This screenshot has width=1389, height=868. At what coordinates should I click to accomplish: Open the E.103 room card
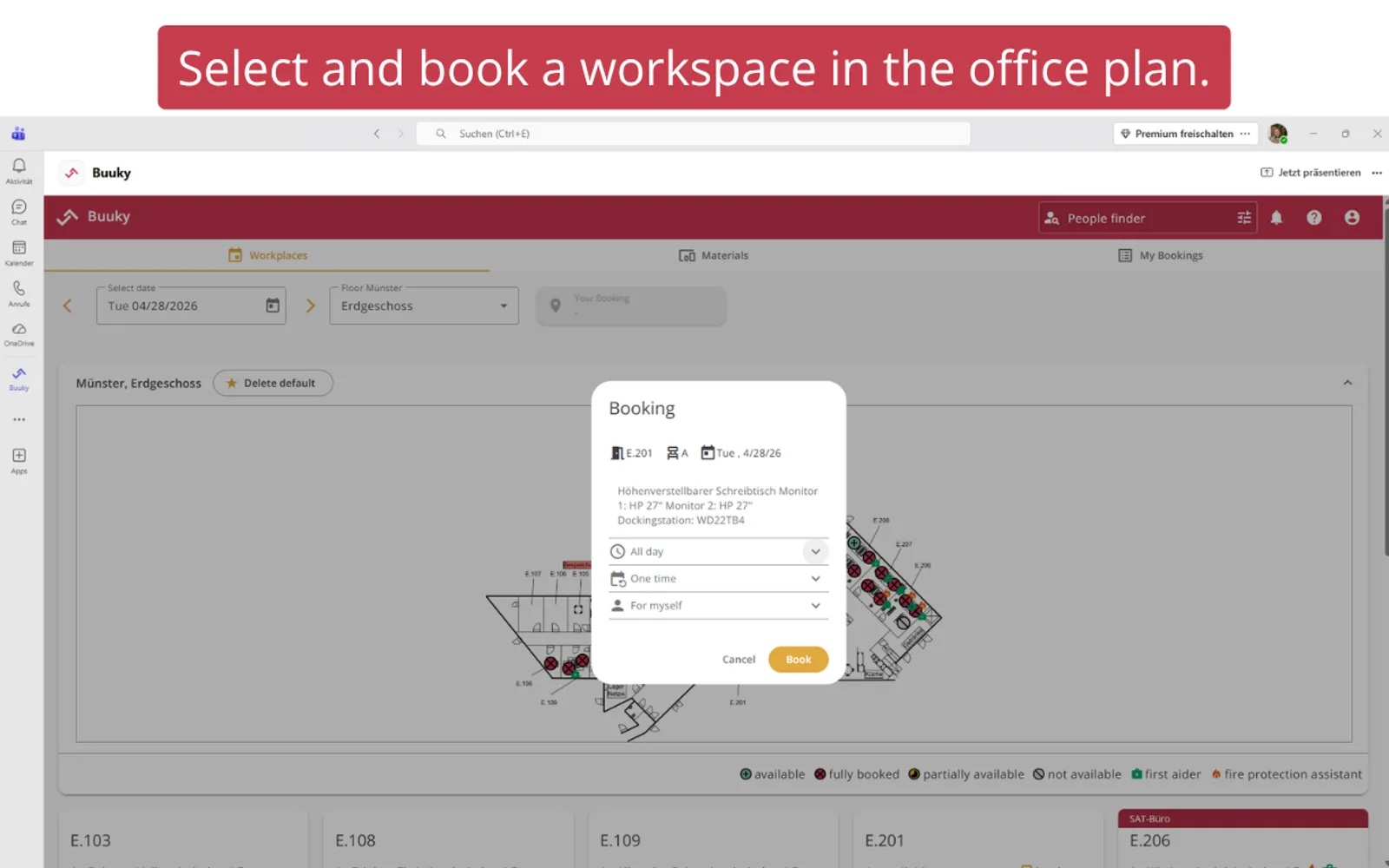point(182,840)
